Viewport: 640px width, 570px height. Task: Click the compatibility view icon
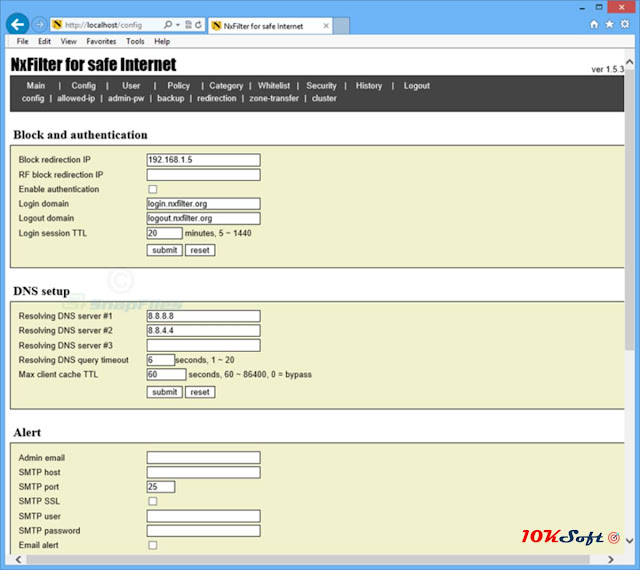coord(188,25)
